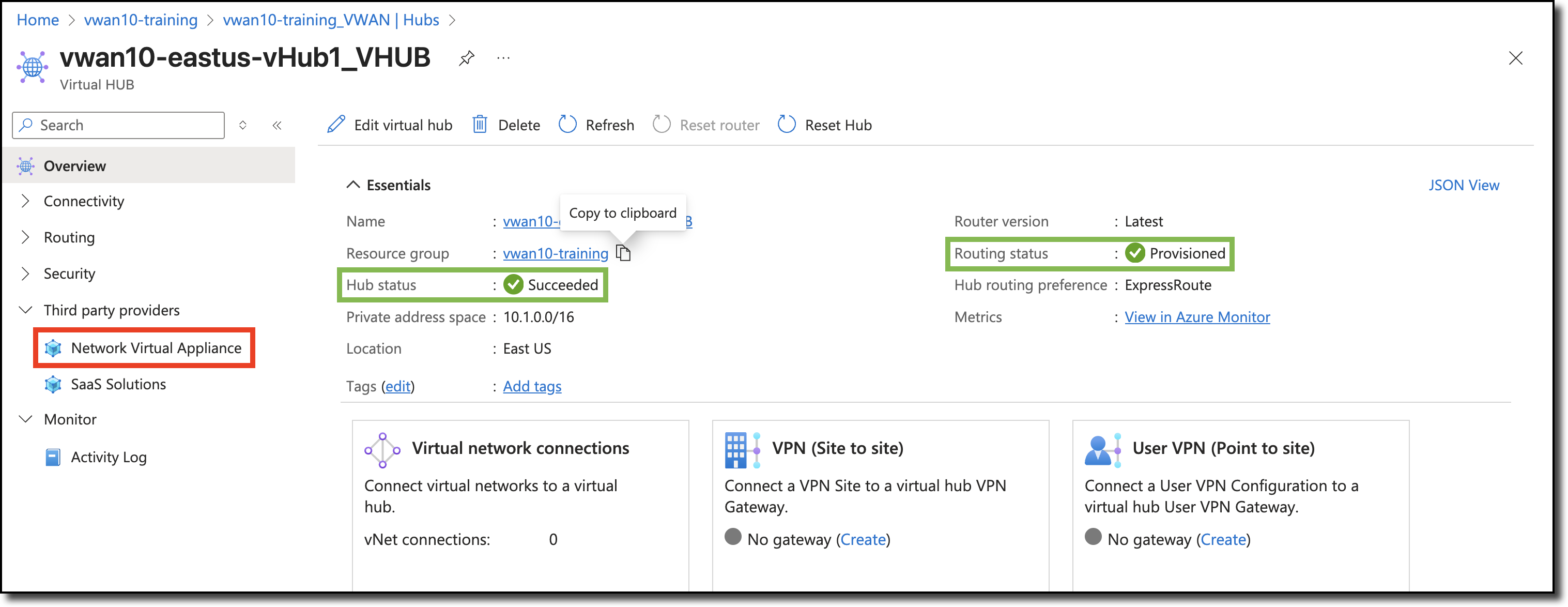Click the Reset Hub toolbar button
Viewport: 1568px width, 607px height.
coord(825,125)
